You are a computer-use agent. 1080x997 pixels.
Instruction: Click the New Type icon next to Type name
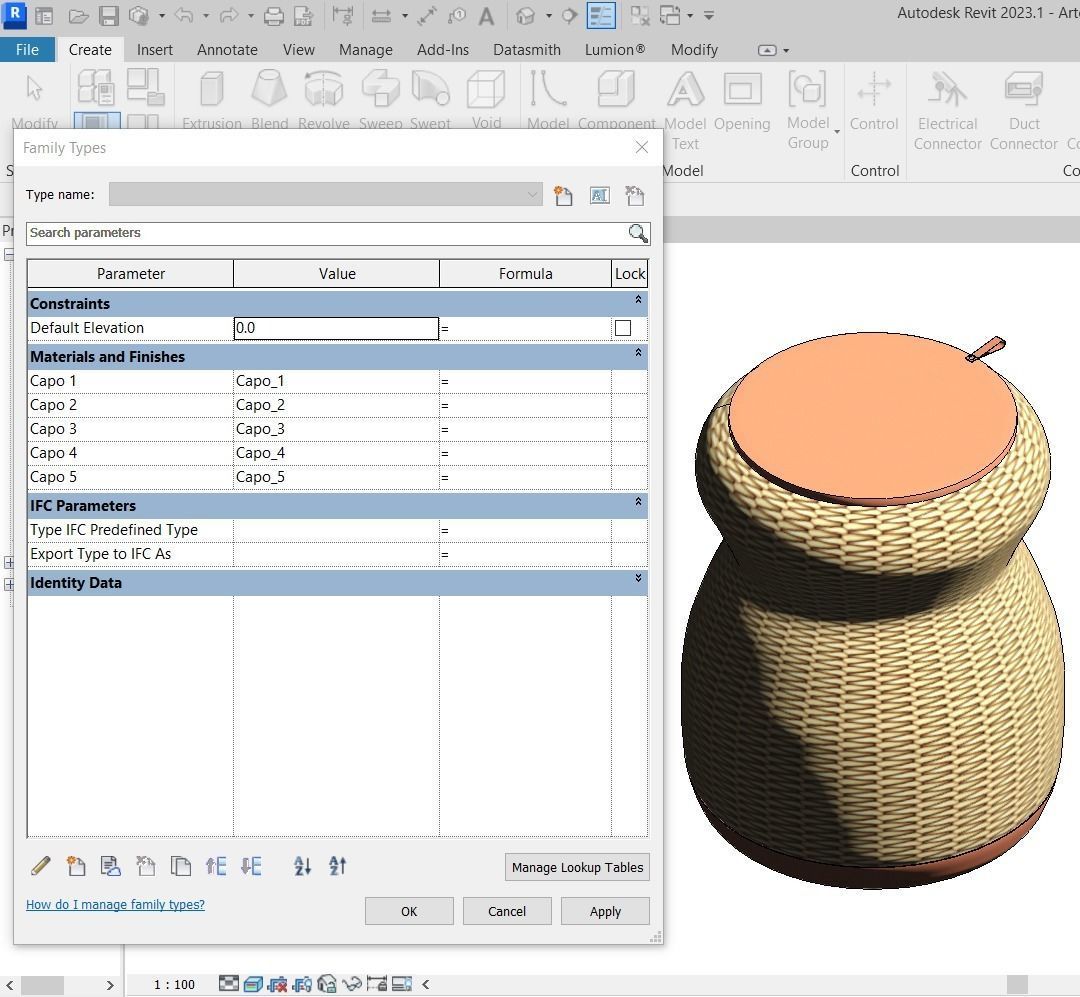(563, 196)
